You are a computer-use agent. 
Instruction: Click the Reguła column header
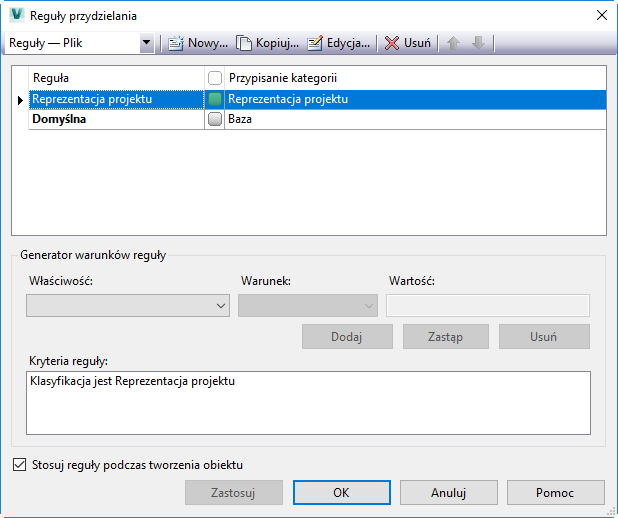pyautogui.click(x=116, y=78)
